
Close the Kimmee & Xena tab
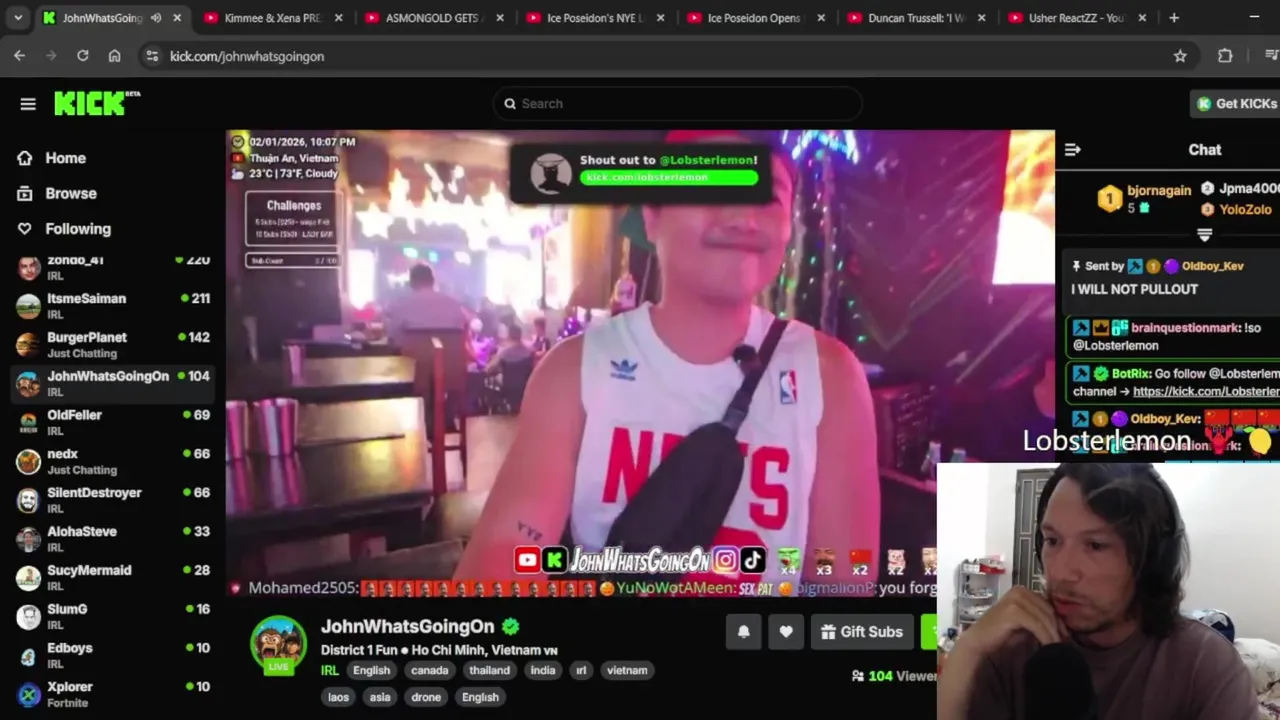pyautogui.click(x=338, y=18)
